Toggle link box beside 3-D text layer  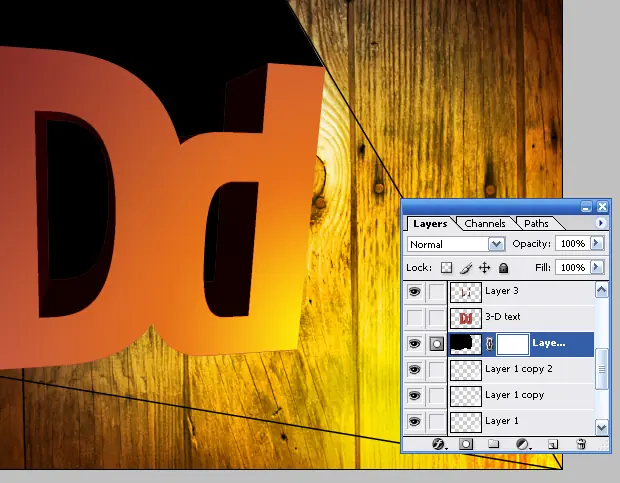(x=437, y=317)
